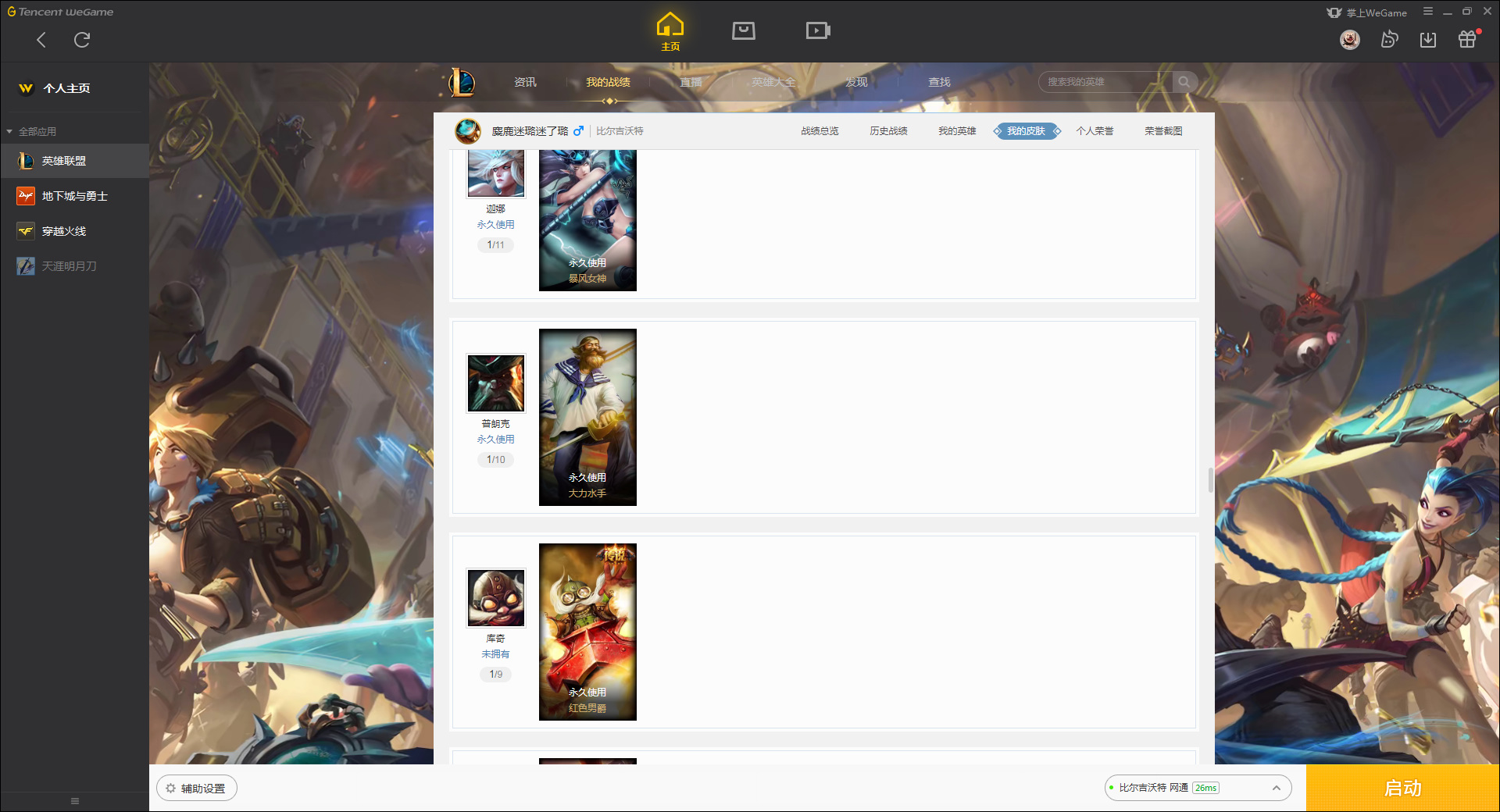Collapse the 全部应用 section
This screenshot has height=812, width=1500.
click(x=31, y=131)
